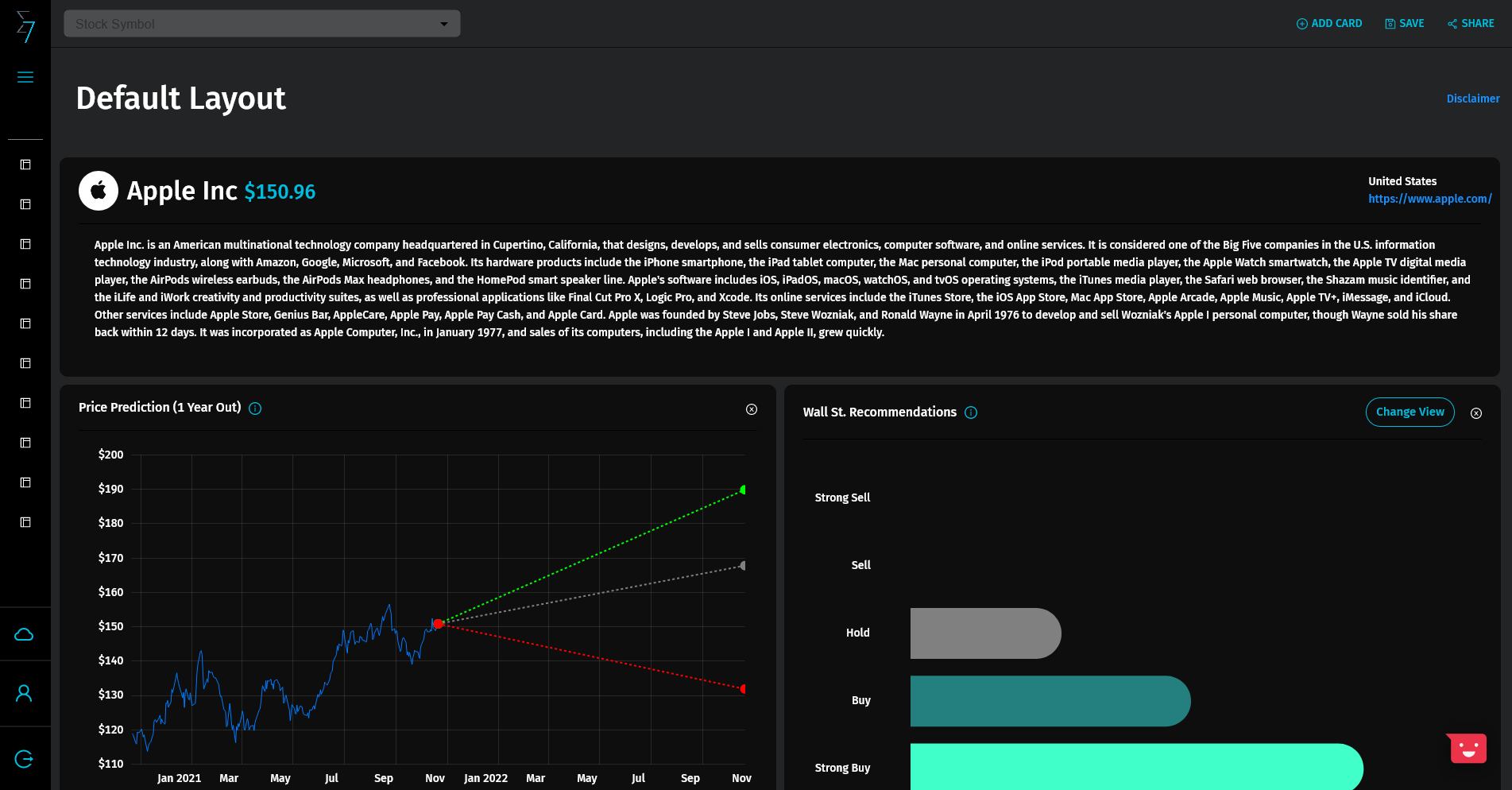Click the eighth layout icon in the sidebar
This screenshot has height=790, width=1512.
click(25, 443)
